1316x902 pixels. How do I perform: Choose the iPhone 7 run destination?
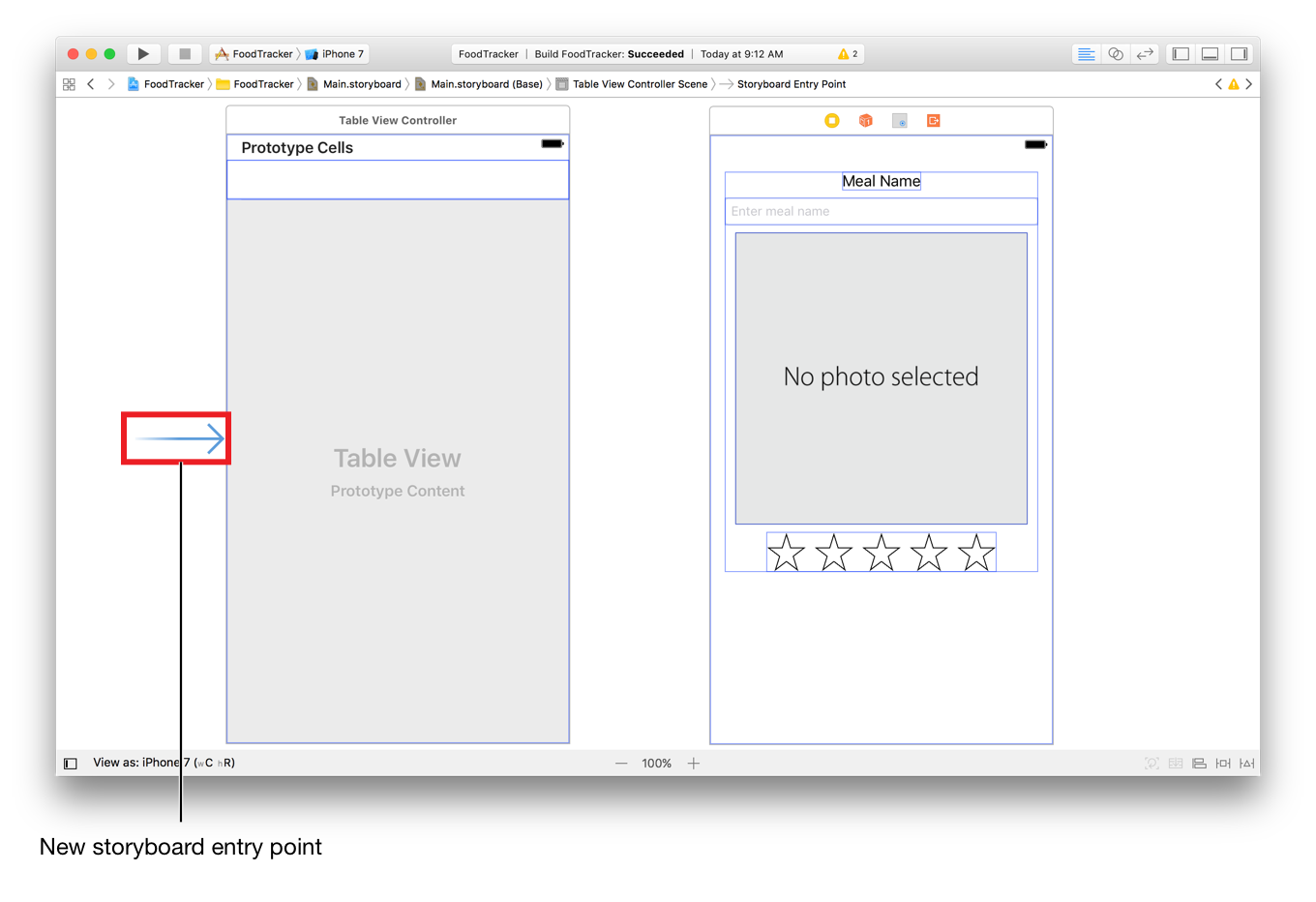pyautogui.click(x=335, y=54)
